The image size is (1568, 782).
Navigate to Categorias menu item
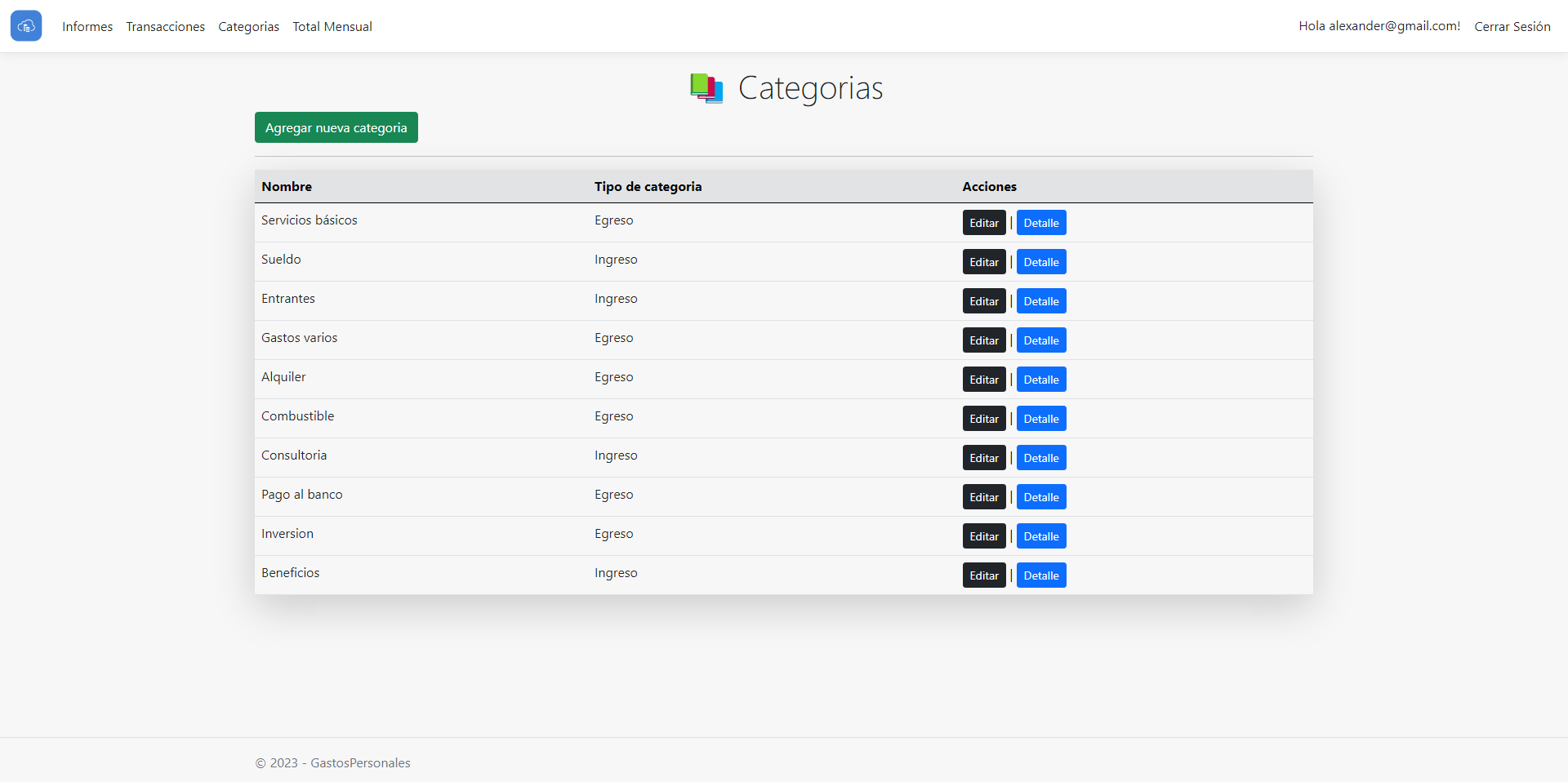(x=248, y=26)
